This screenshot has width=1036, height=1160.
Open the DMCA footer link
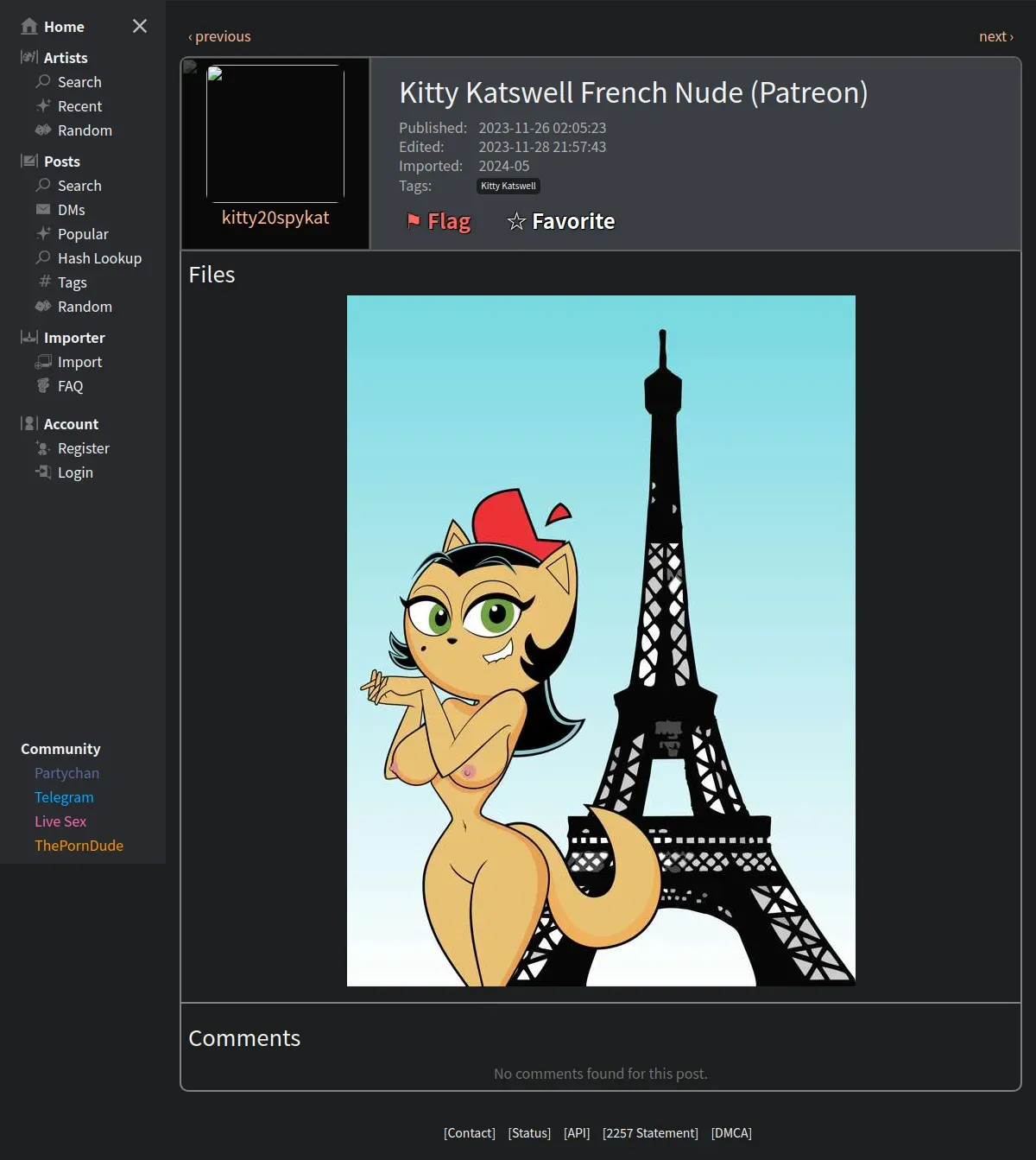tap(731, 1133)
